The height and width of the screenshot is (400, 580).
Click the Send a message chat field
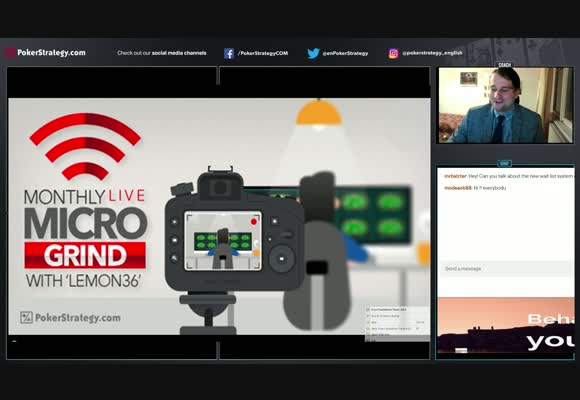point(505,269)
